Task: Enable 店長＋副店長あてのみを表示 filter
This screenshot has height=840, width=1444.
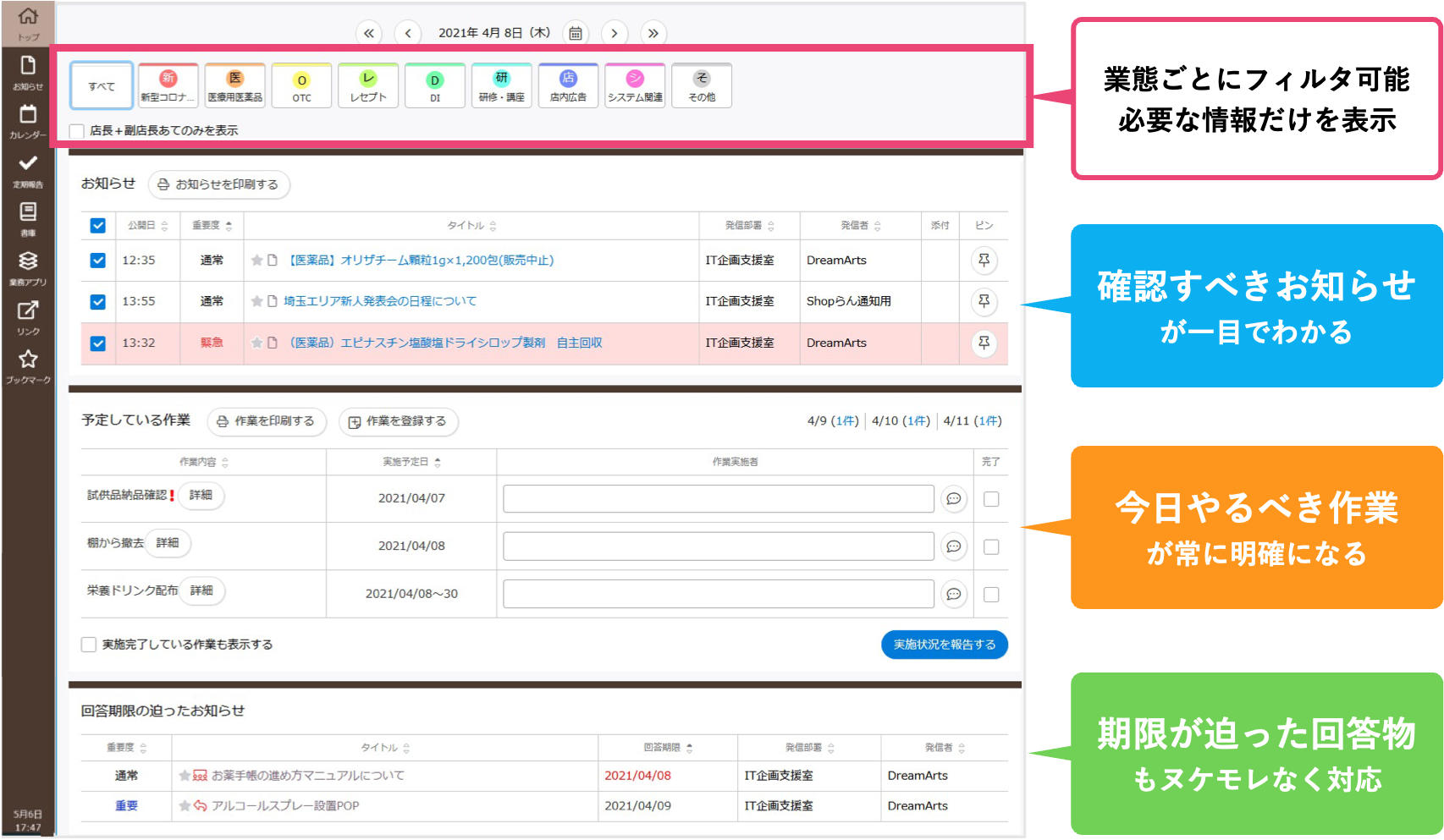Action: coord(75,130)
